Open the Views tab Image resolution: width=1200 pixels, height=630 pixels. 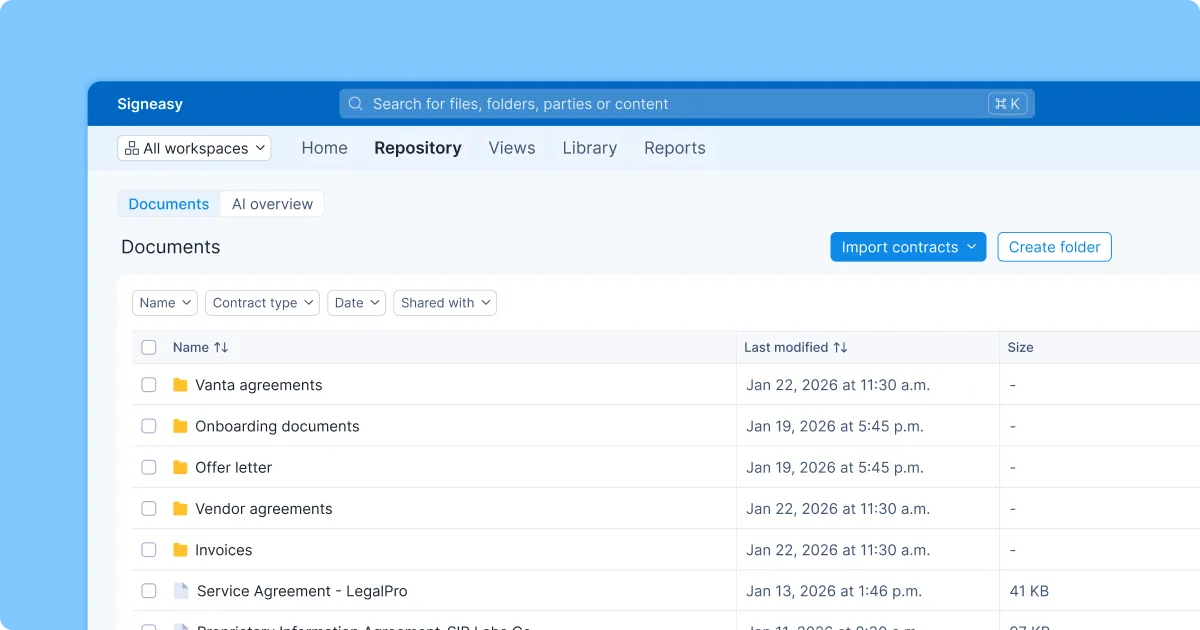512,148
